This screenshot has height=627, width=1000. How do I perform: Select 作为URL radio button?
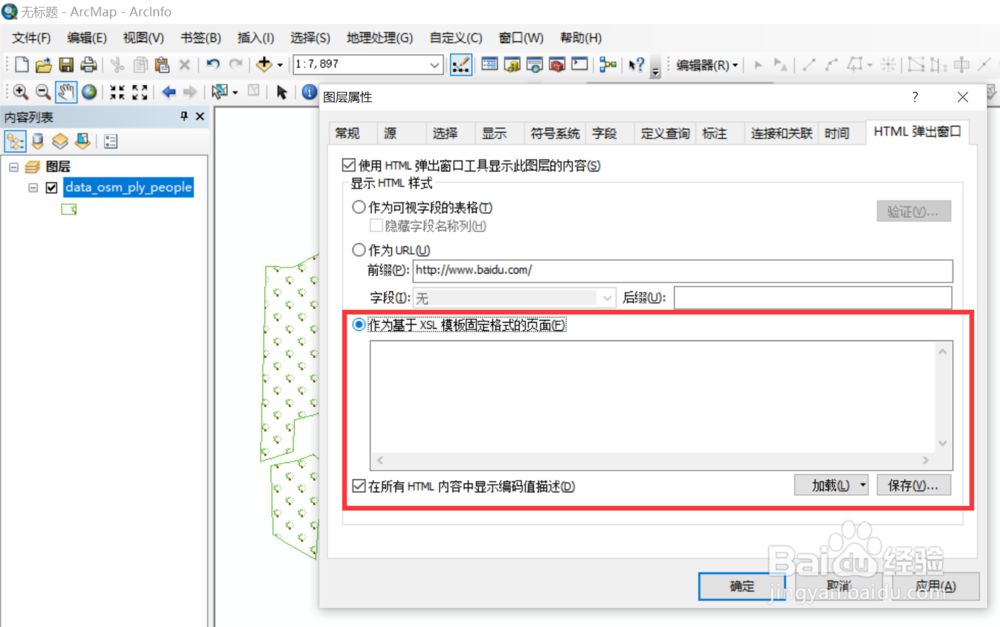359,250
